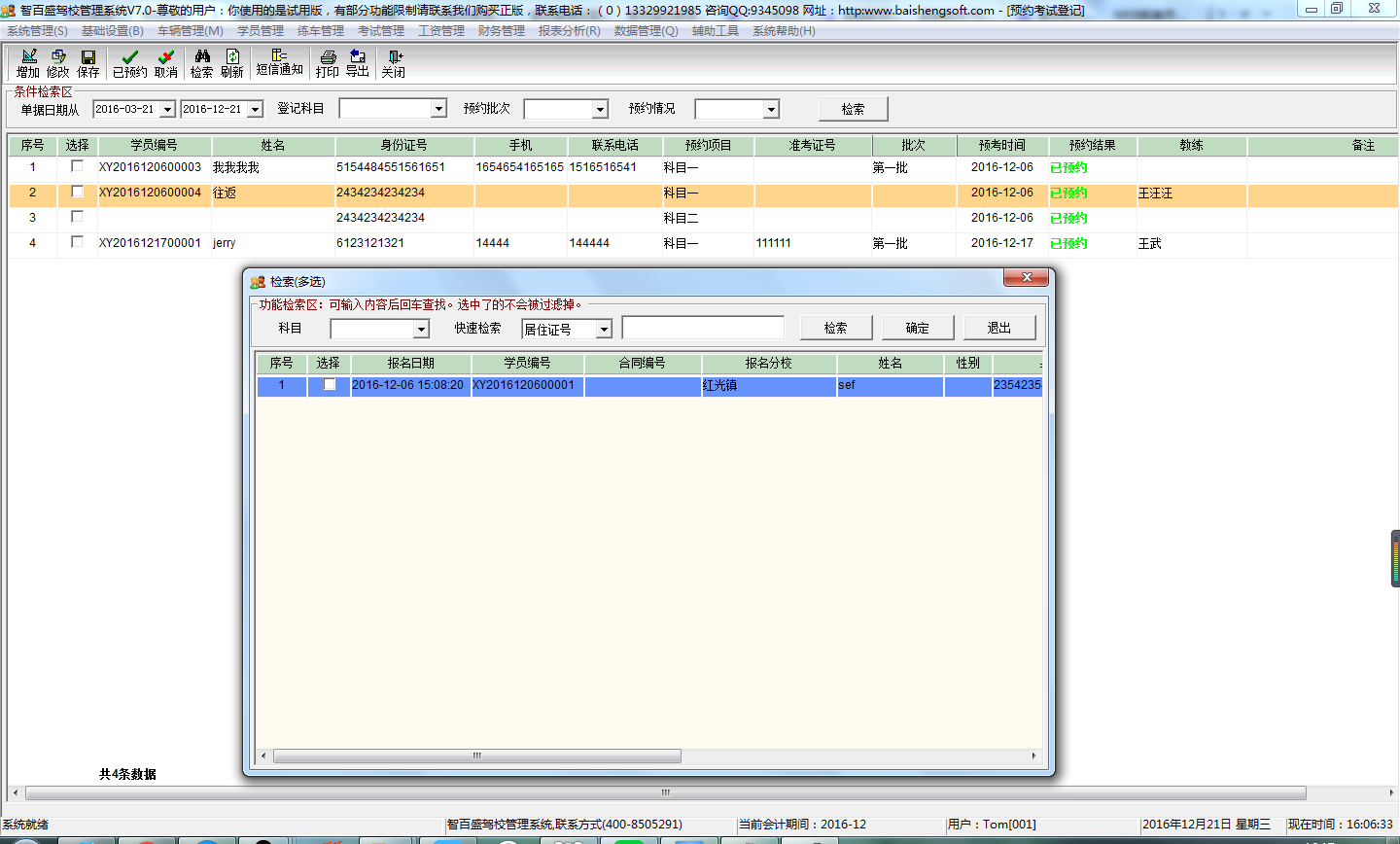Click 报名日期 column header in dialog

pos(411,363)
